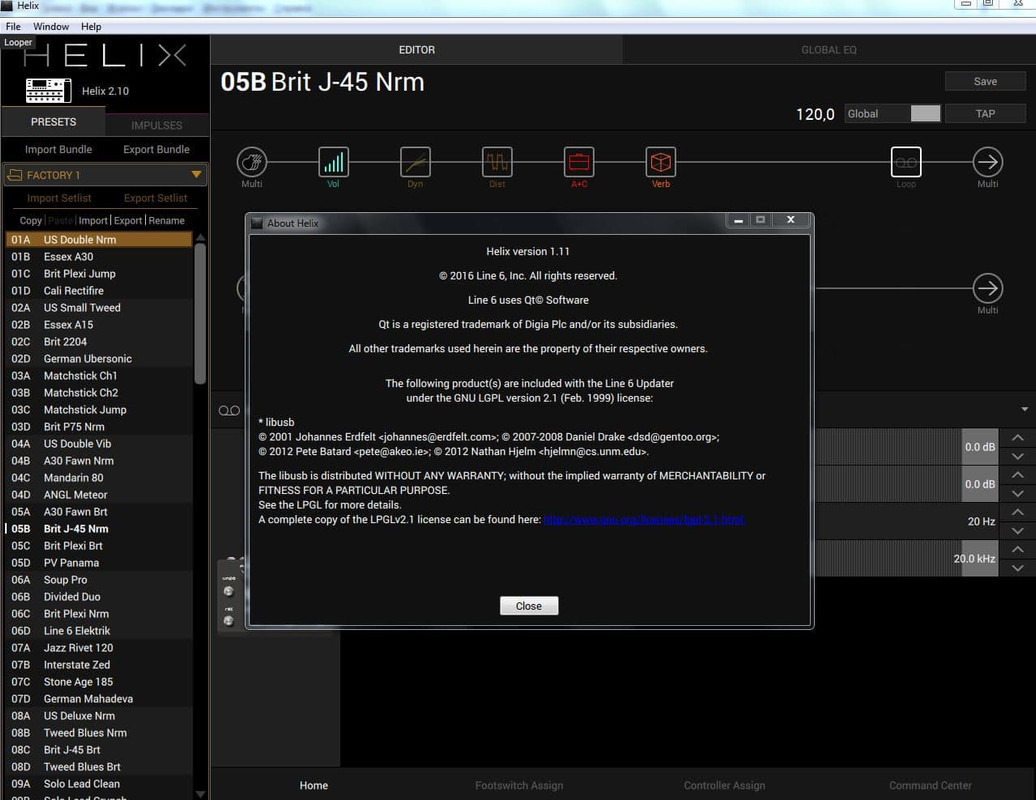
Task: Select the Dyn dynamics block
Action: click(416, 162)
